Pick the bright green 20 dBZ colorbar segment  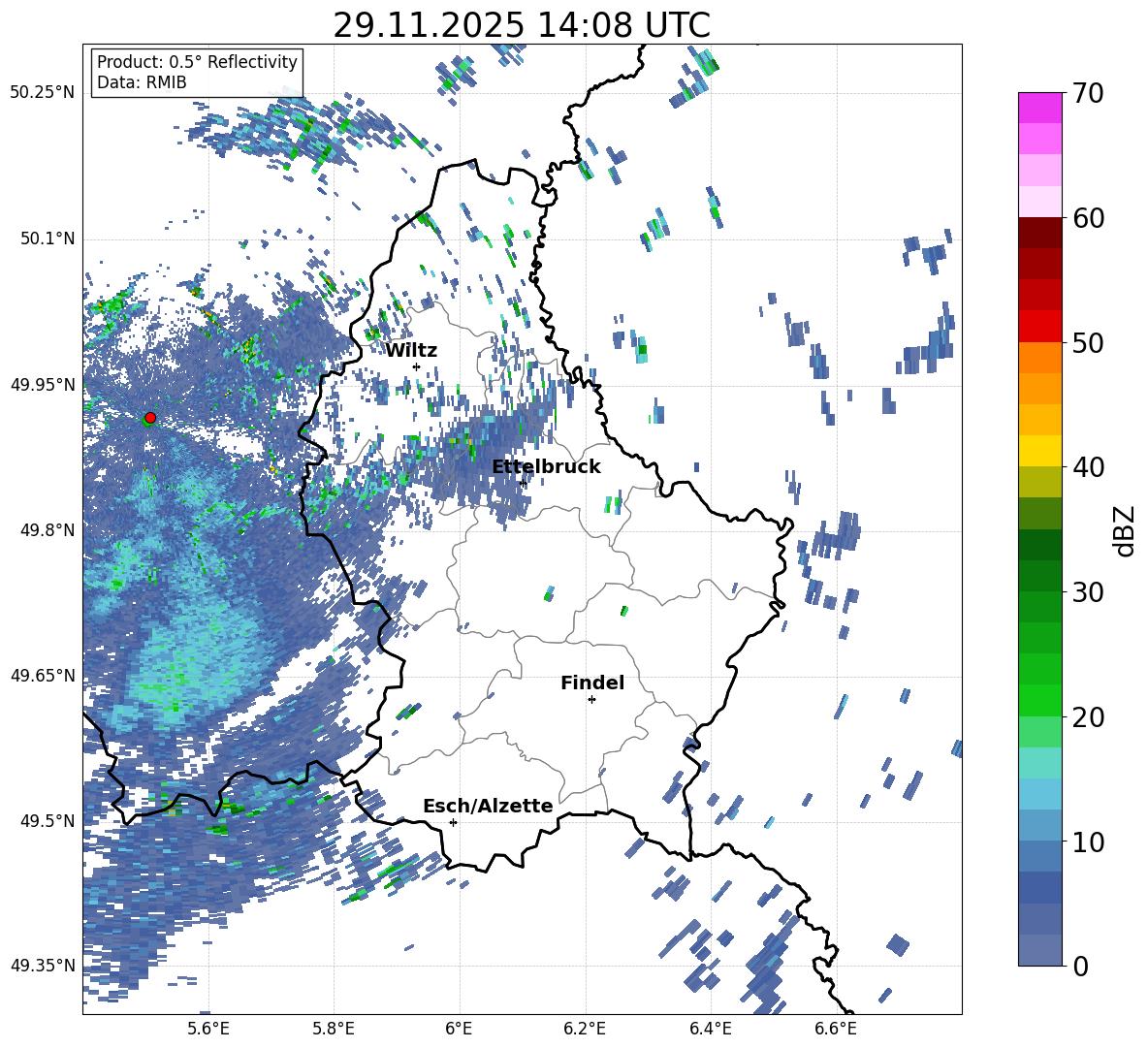(1039, 700)
